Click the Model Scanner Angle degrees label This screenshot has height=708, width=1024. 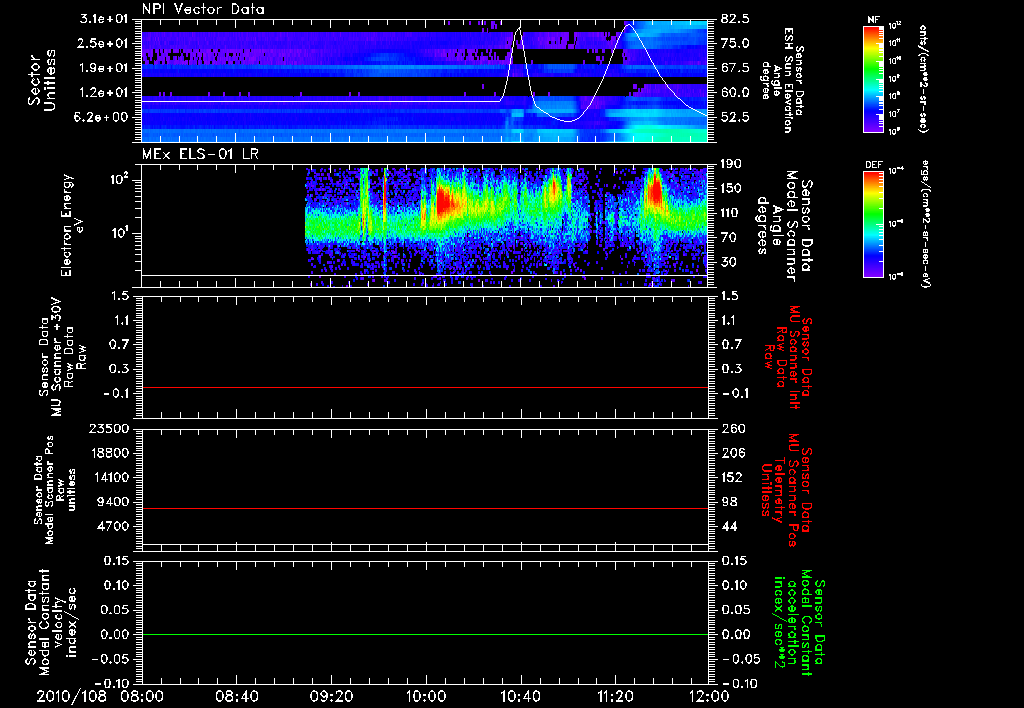(784, 226)
